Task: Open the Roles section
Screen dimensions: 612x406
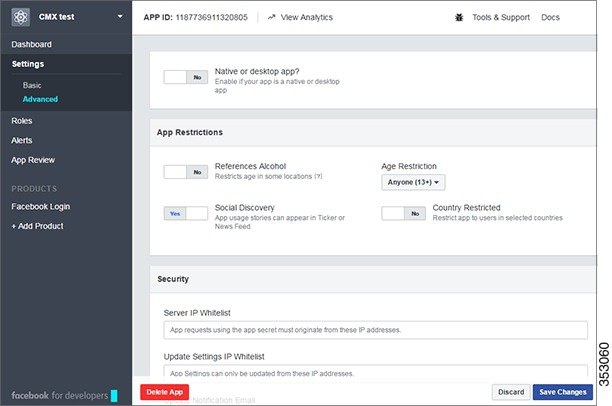Action: pos(21,121)
